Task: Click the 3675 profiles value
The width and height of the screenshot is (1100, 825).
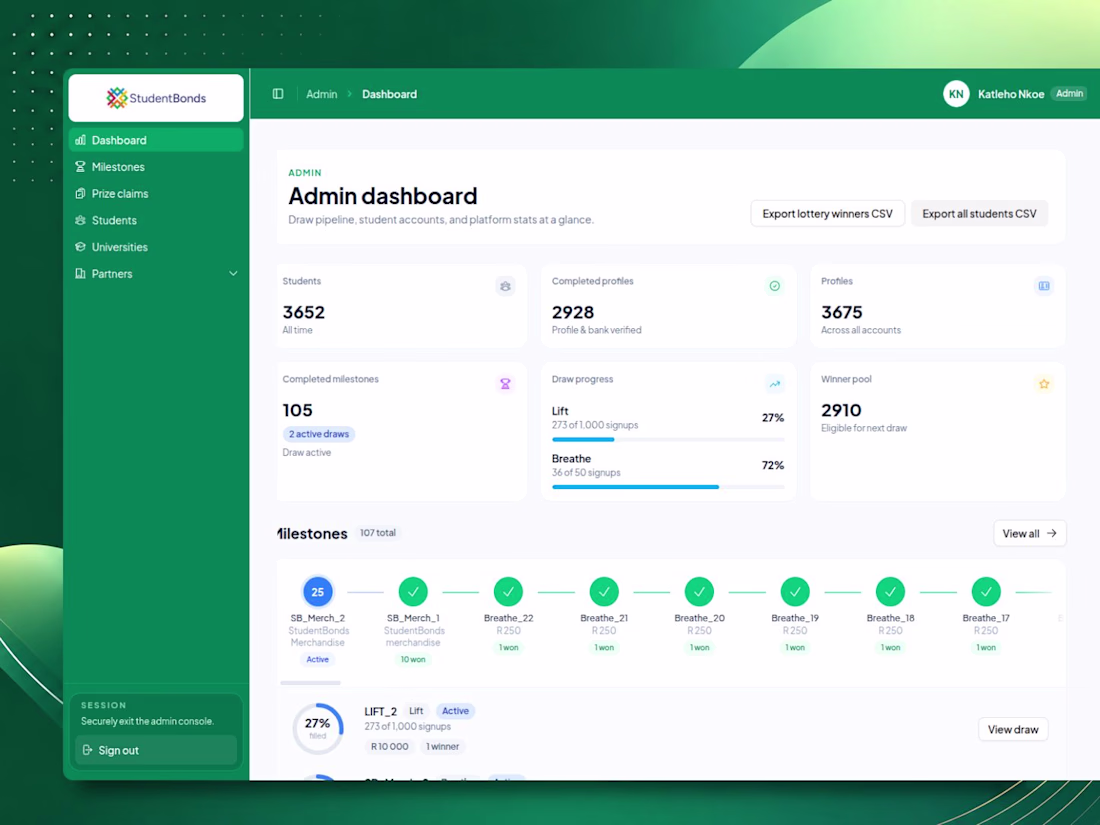Action: coord(842,312)
